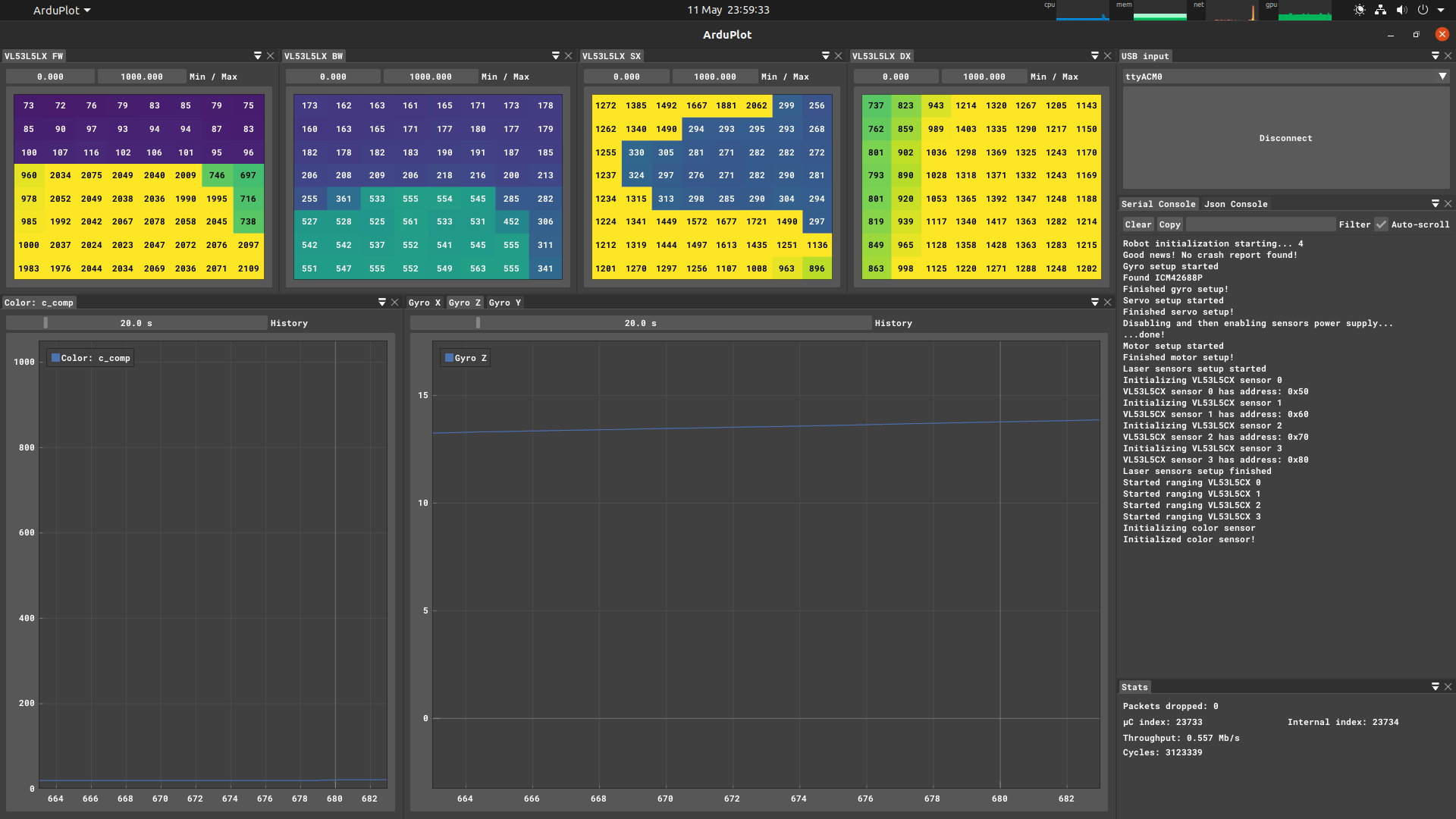Close the Color: c_comp plot panel
This screenshot has width=1456, height=819.
[394, 303]
